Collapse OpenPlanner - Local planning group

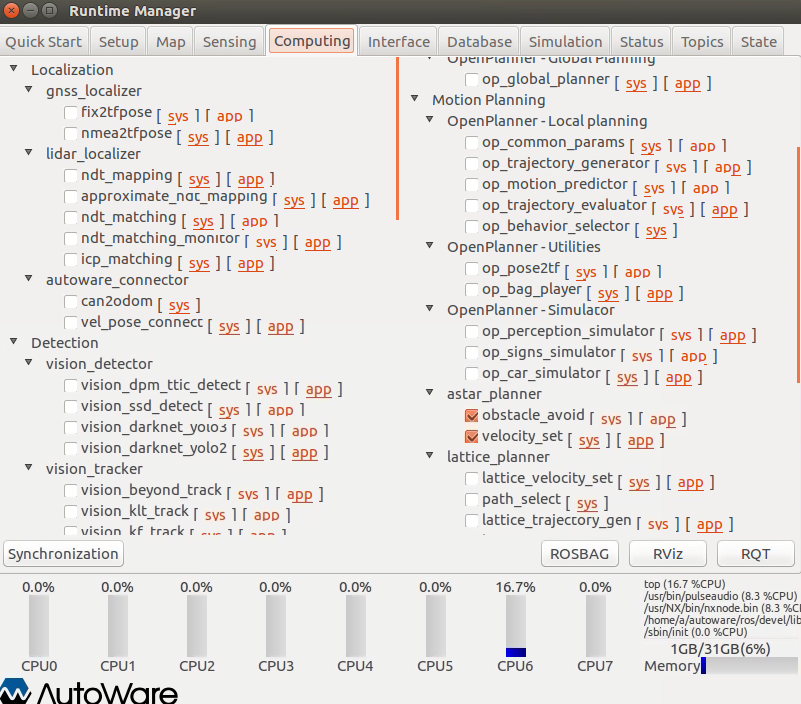point(430,120)
